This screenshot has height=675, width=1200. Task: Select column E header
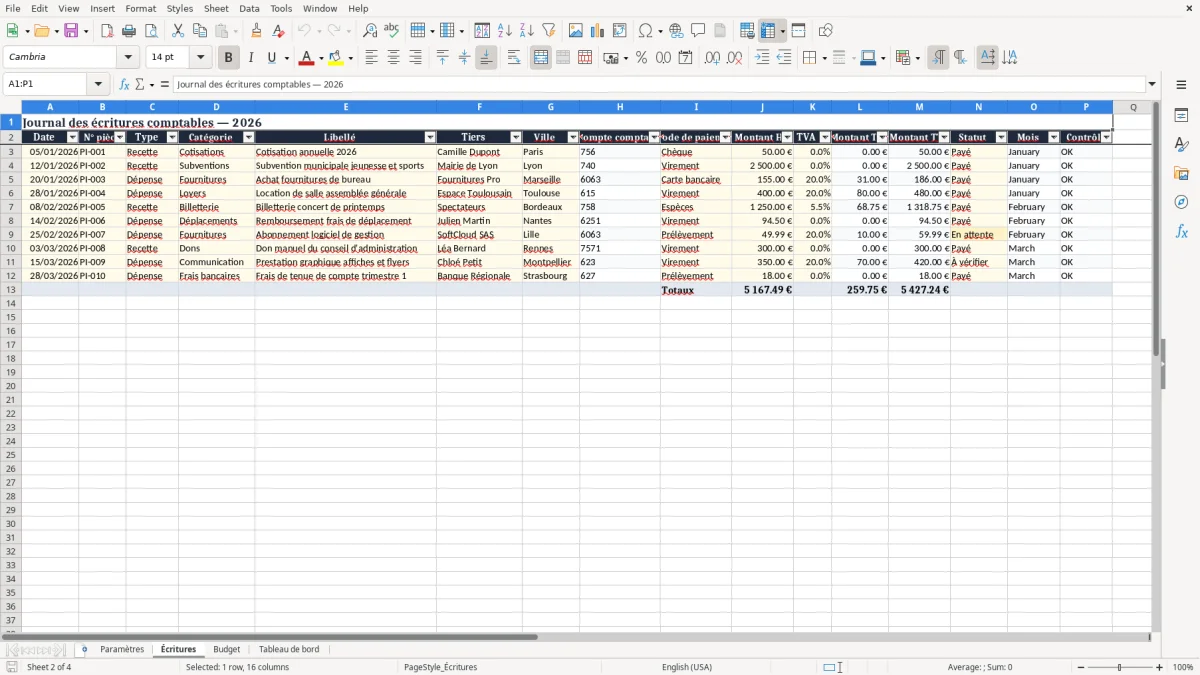[x=346, y=107]
